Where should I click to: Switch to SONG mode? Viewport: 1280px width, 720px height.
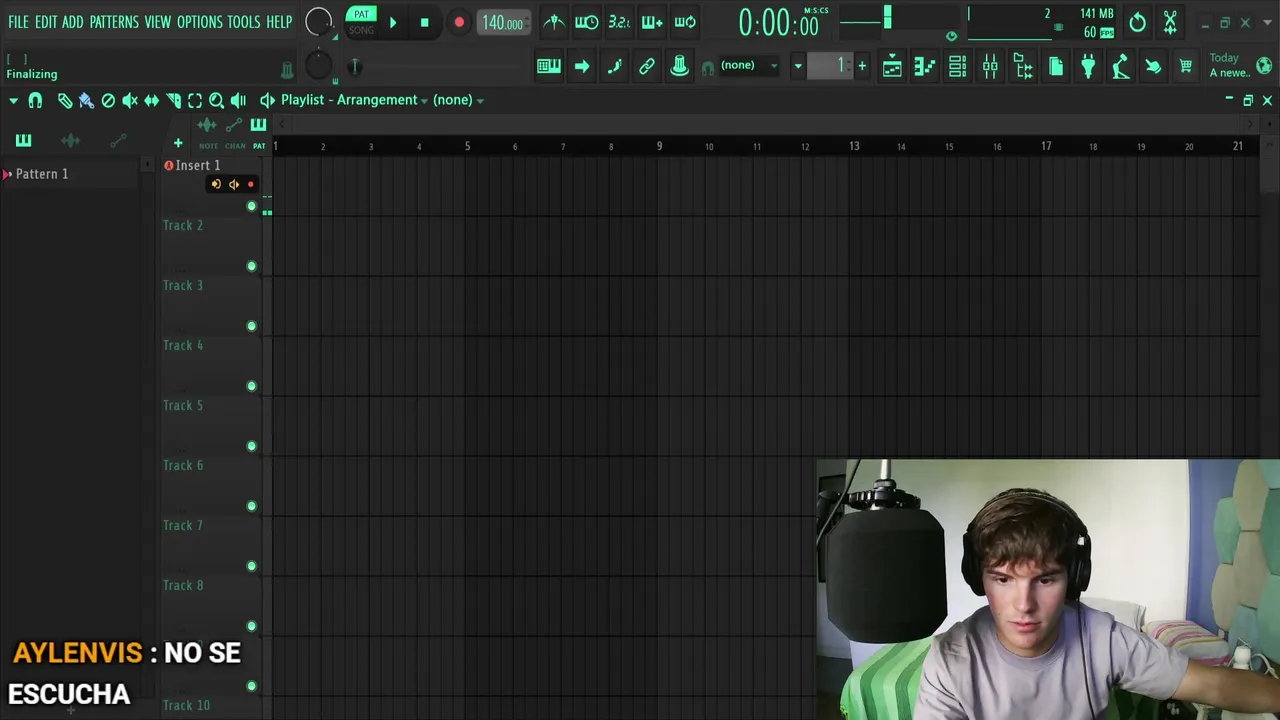pyautogui.click(x=361, y=30)
